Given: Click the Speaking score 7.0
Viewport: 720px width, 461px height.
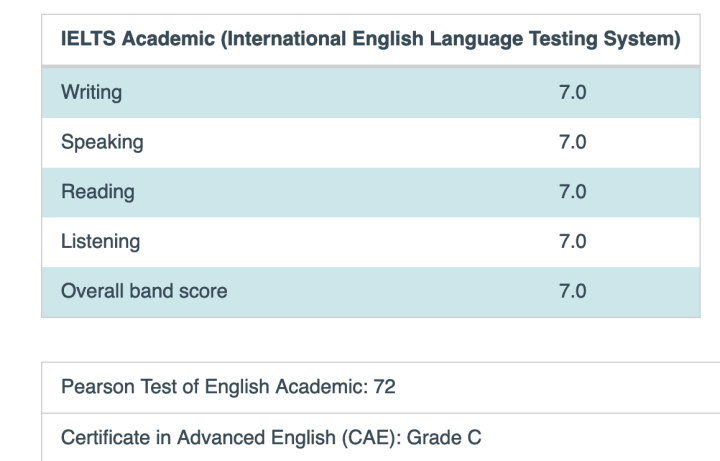Looking at the screenshot, I should 573,142.
